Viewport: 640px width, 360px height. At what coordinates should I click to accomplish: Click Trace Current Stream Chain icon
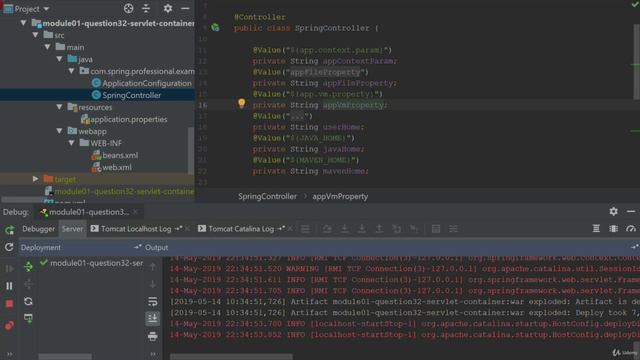453,229
